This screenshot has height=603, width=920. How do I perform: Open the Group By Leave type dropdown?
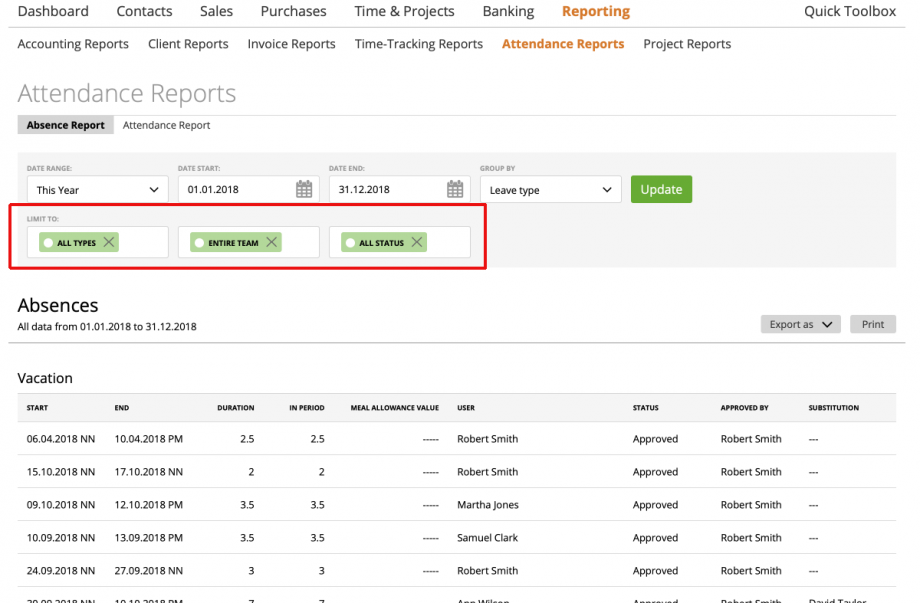coord(550,189)
